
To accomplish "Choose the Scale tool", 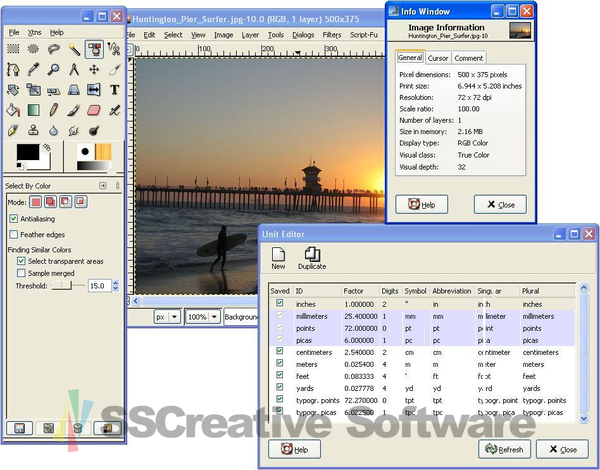I will point(33,90).
